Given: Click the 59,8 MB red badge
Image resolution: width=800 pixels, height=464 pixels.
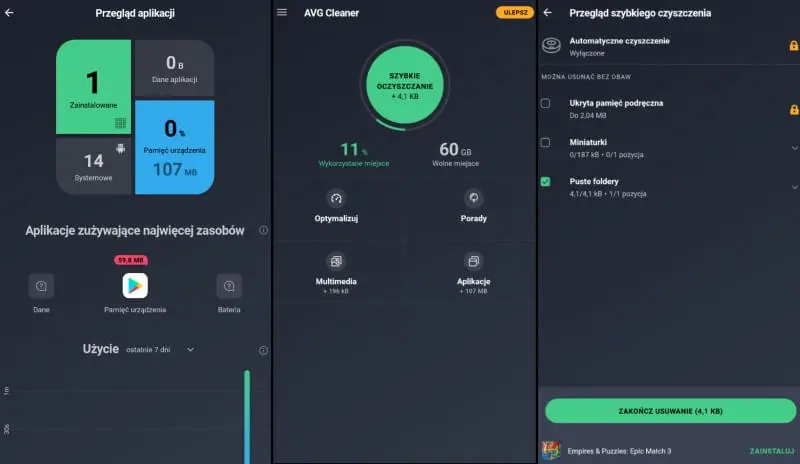Looking at the screenshot, I should [131, 260].
